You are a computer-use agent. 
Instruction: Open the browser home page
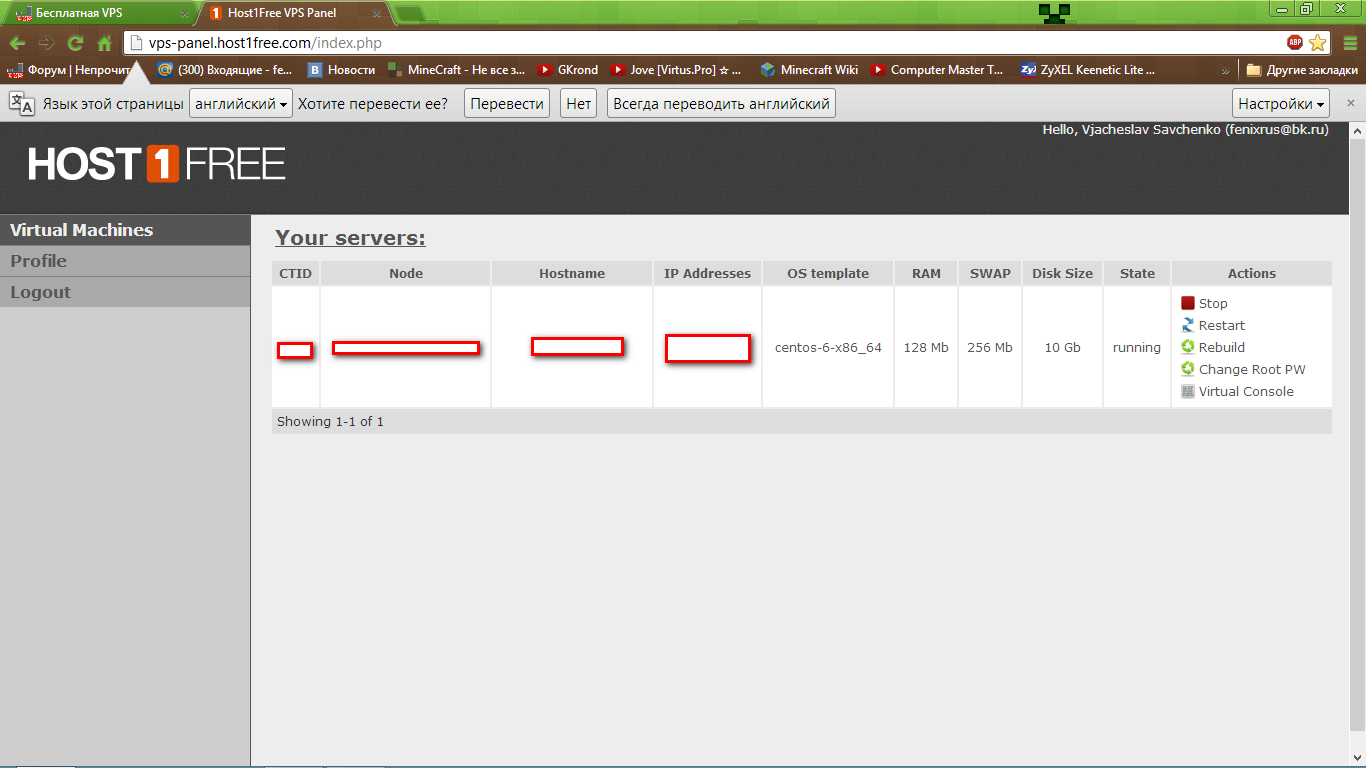coord(104,43)
